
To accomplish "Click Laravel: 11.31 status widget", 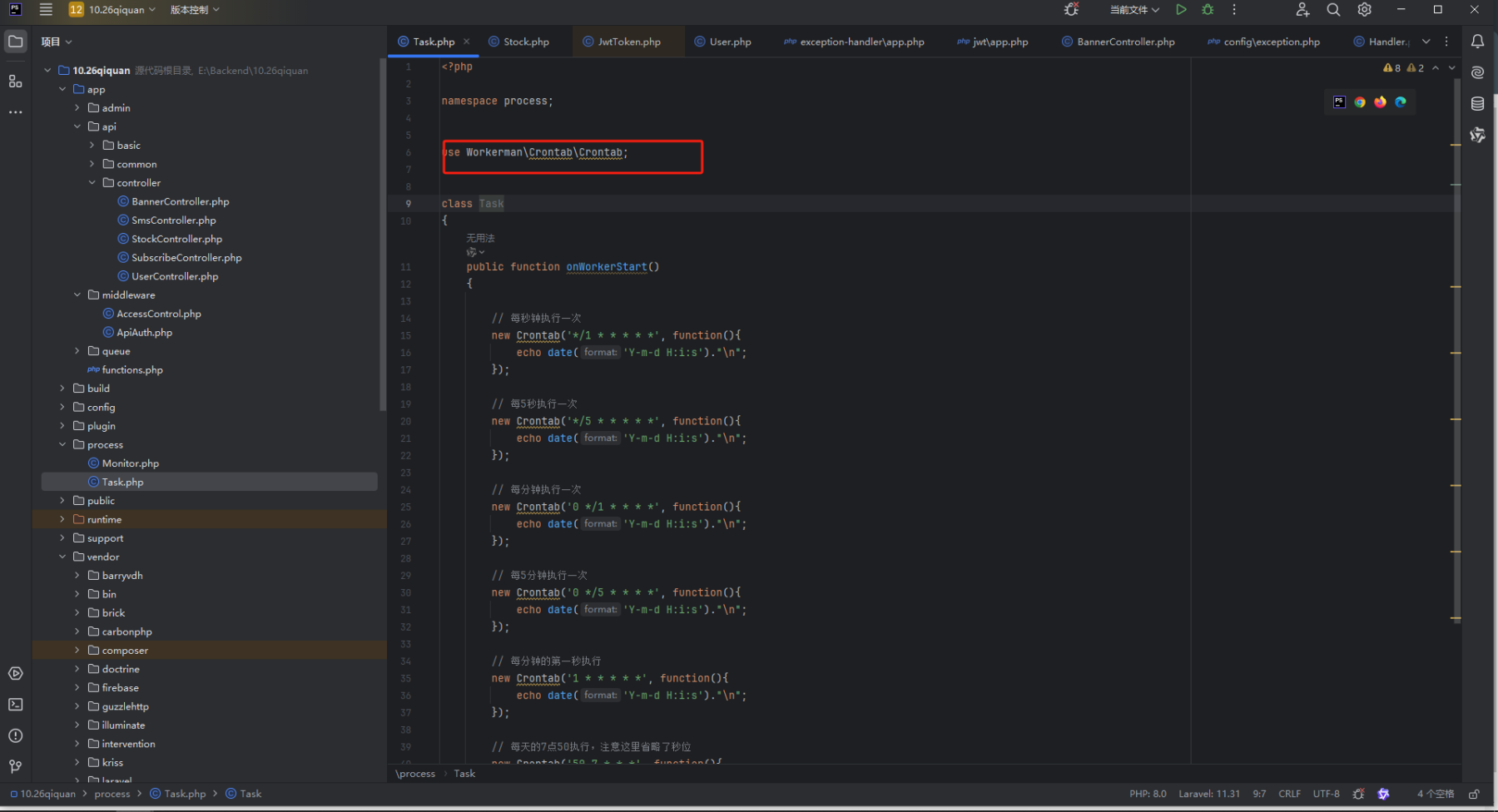I will pyautogui.click(x=1209, y=795).
